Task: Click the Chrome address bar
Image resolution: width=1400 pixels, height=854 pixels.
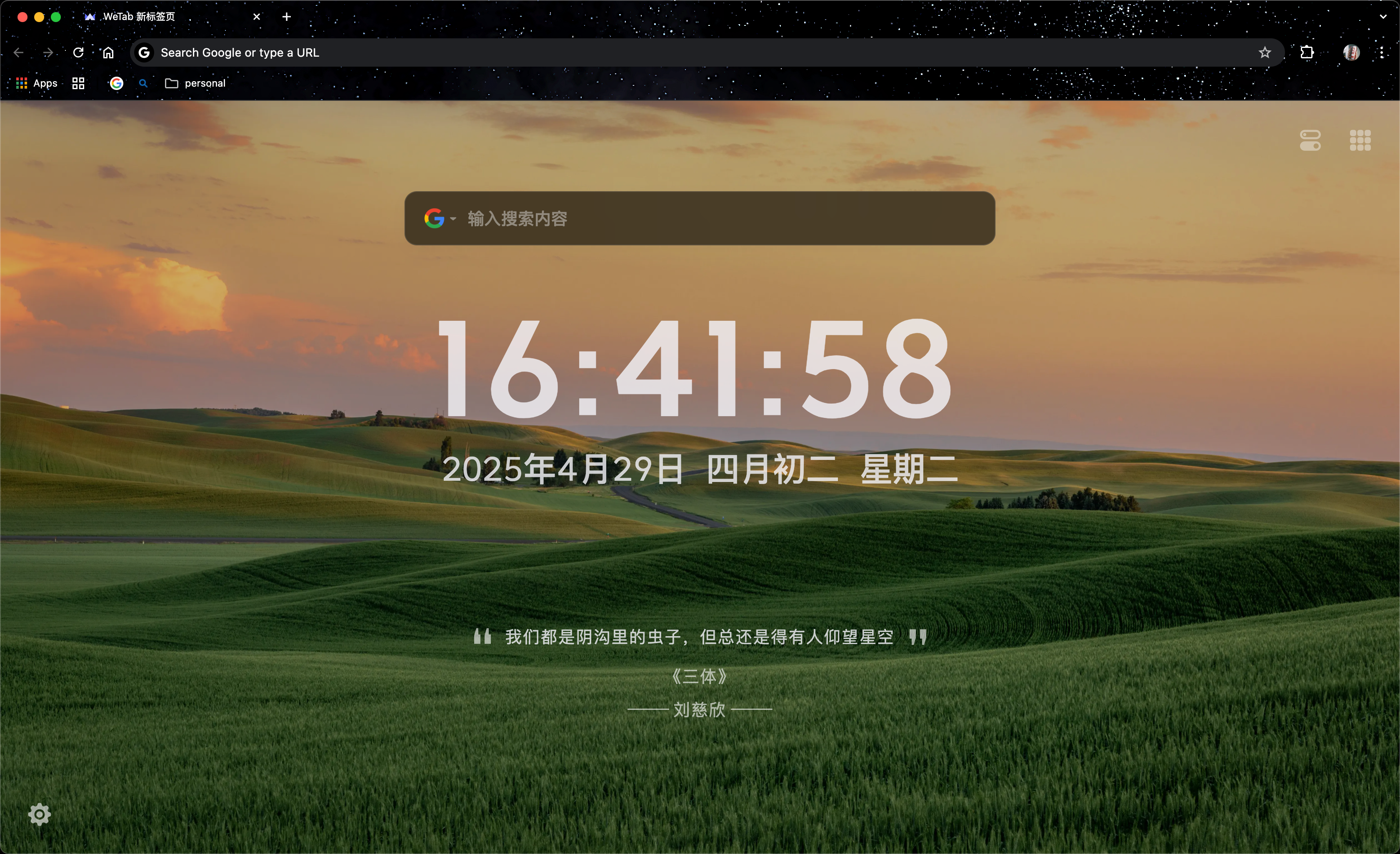Action: (x=682, y=53)
